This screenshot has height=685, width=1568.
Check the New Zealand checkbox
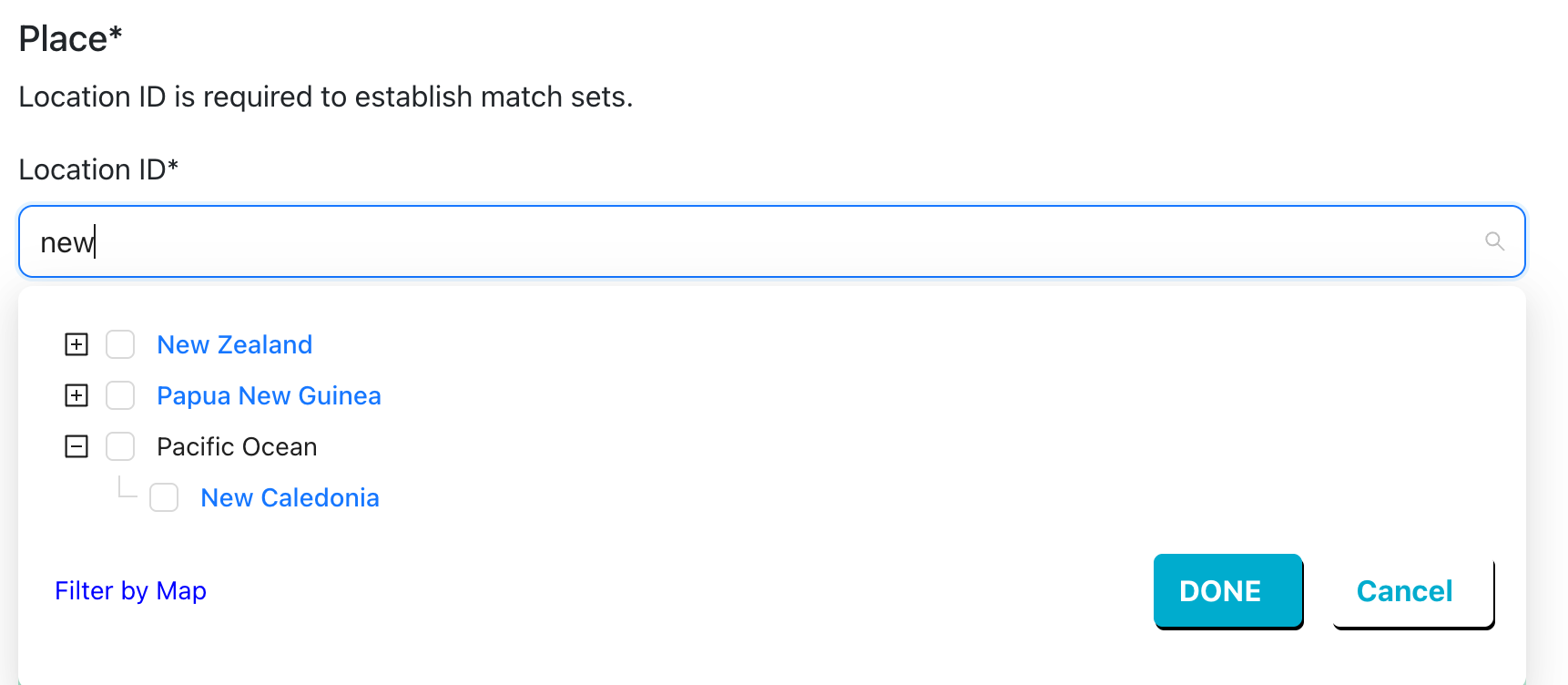pos(120,344)
